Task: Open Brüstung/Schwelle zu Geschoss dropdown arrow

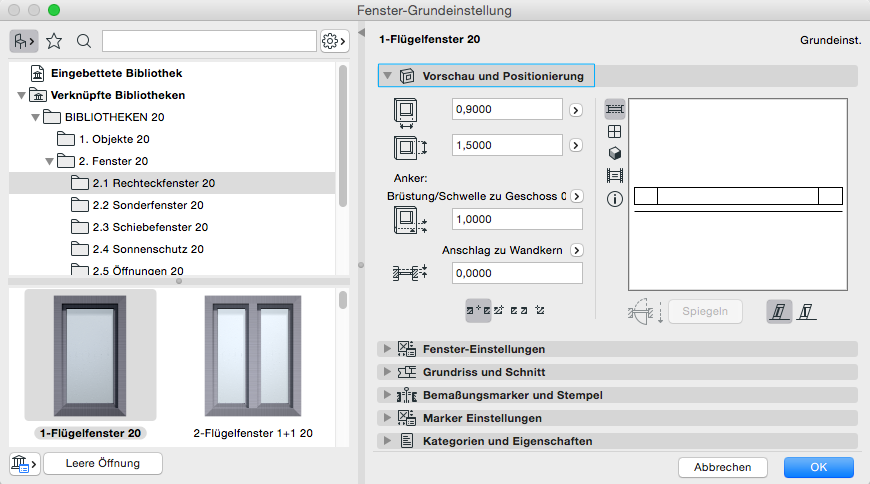Action: (576, 197)
